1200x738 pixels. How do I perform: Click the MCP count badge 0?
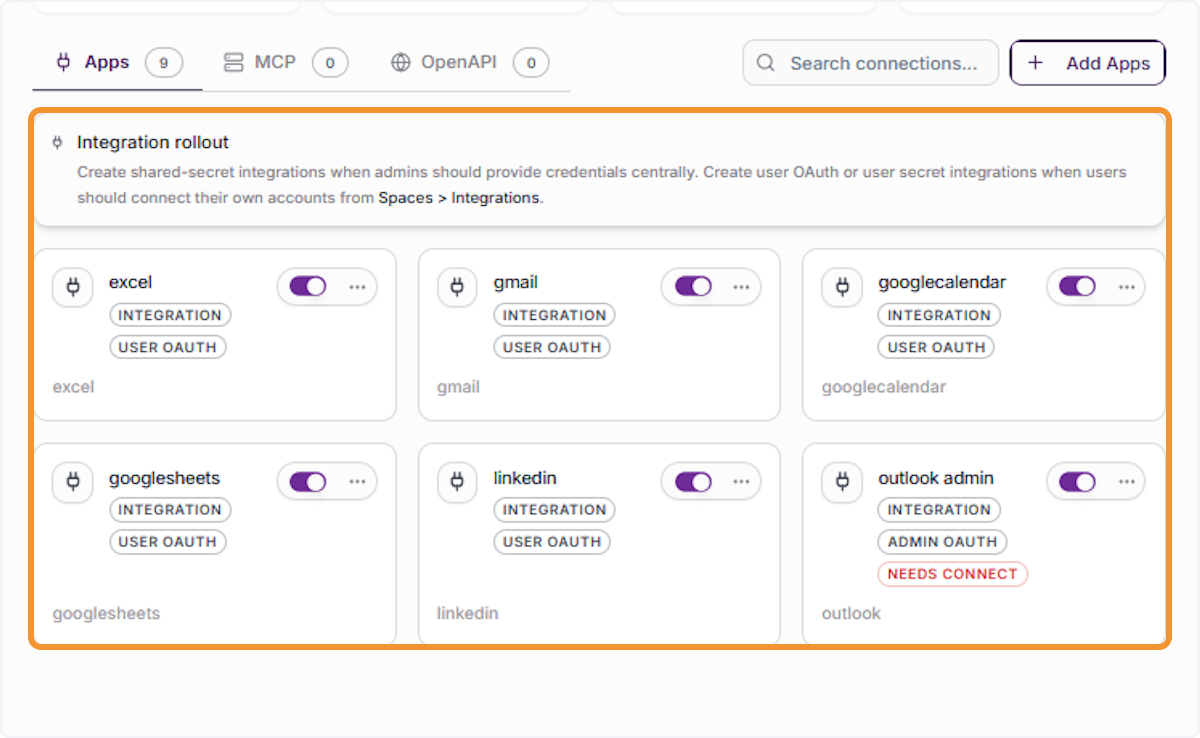(330, 63)
